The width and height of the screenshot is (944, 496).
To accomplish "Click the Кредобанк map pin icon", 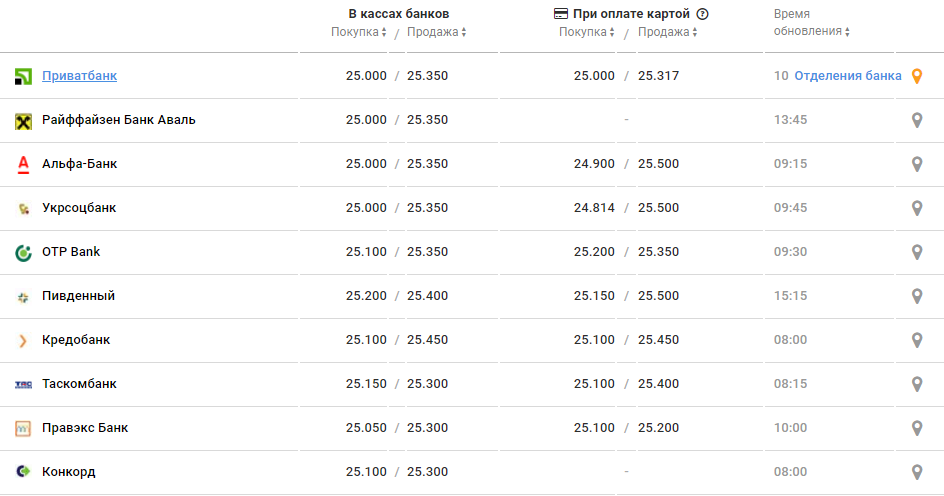I will pyautogui.click(x=917, y=340).
